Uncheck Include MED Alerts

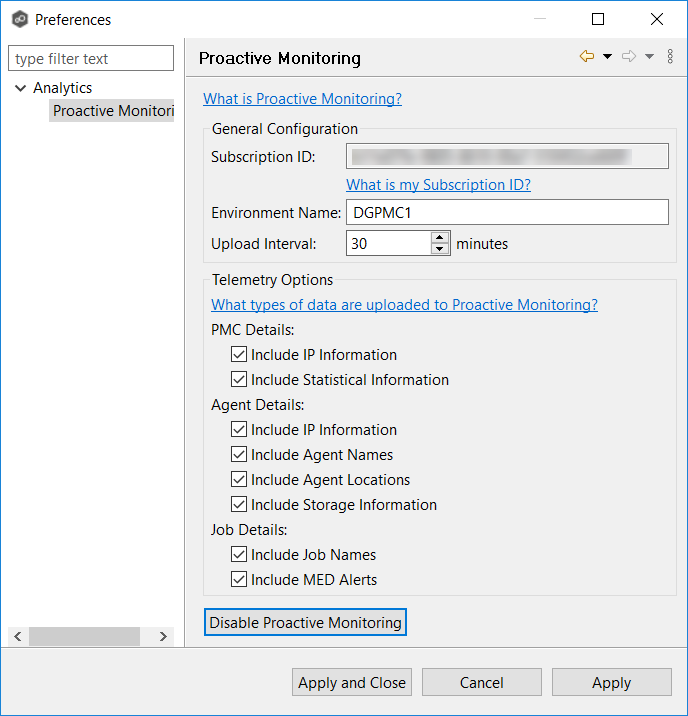point(239,580)
